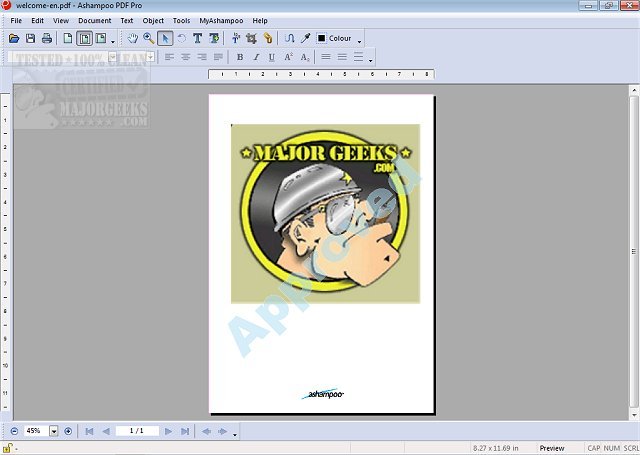Open a file with the folder icon
The width and height of the screenshot is (640, 455).
click(14, 38)
